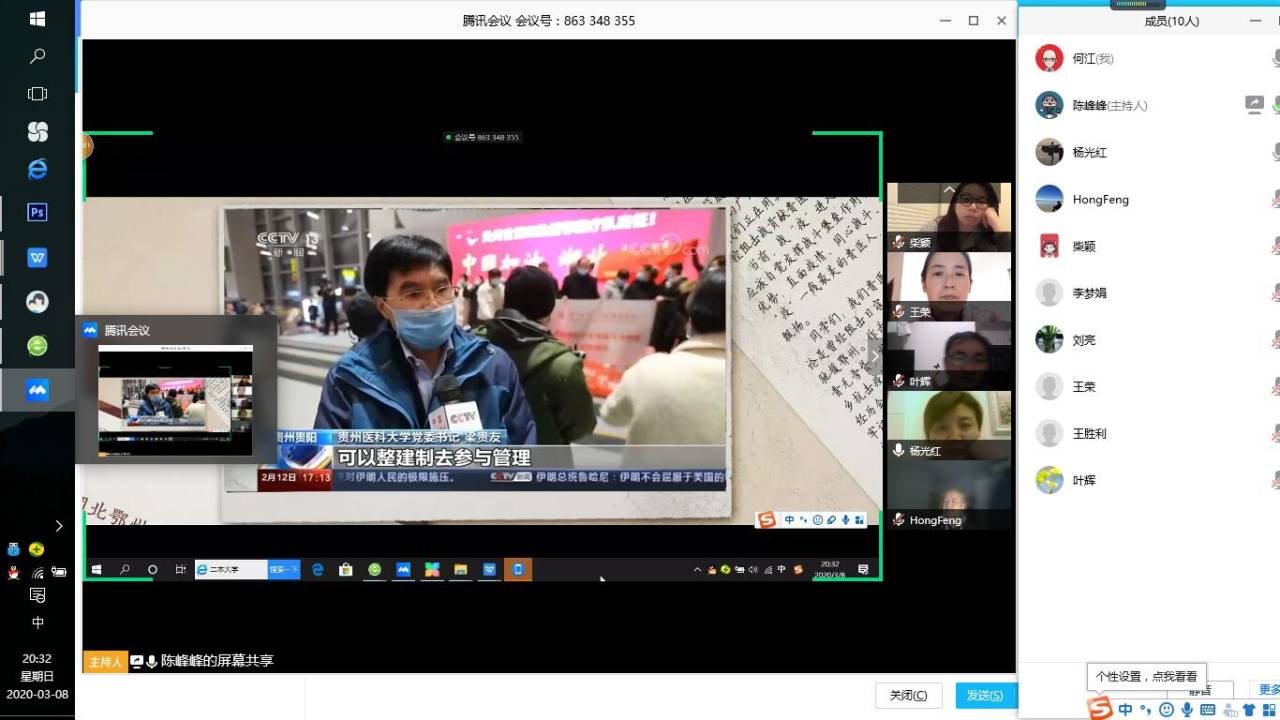Select 刘亮 in the members list

[1148, 340]
